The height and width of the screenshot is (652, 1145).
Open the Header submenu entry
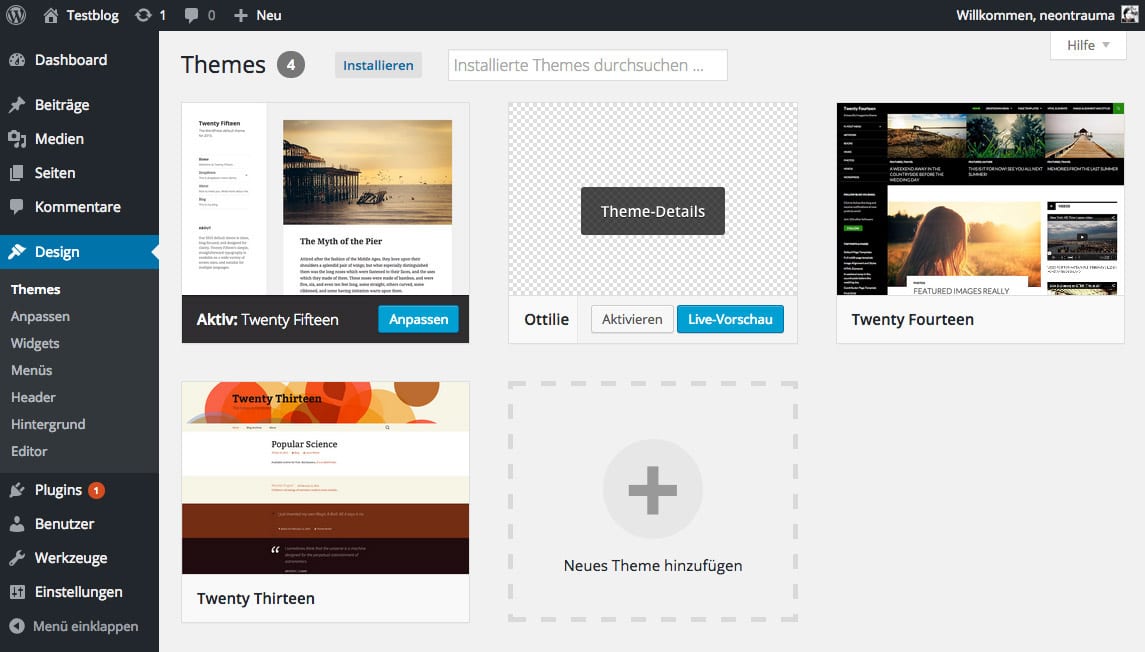pos(33,397)
